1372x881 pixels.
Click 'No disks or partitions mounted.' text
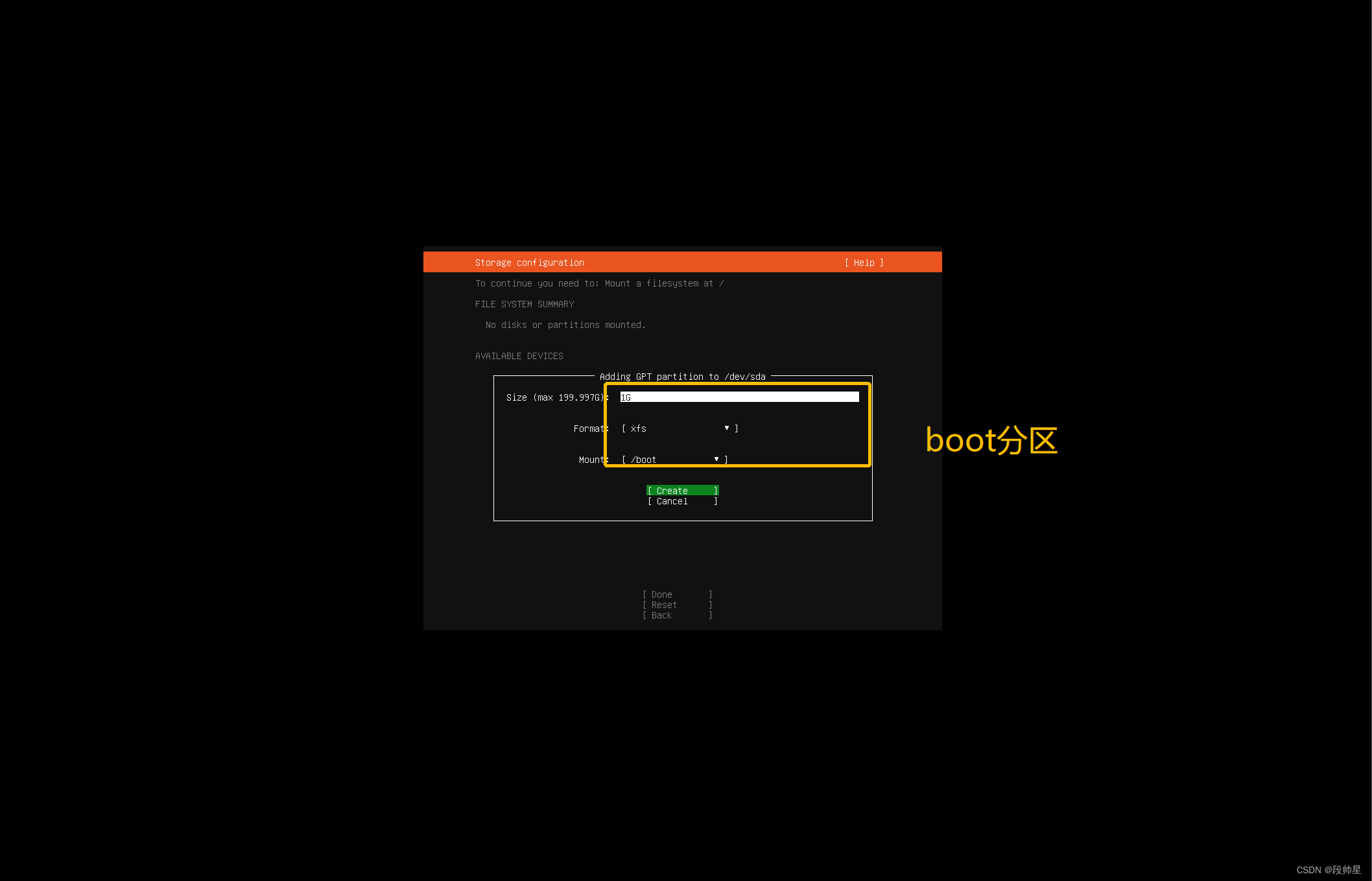(565, 325)
